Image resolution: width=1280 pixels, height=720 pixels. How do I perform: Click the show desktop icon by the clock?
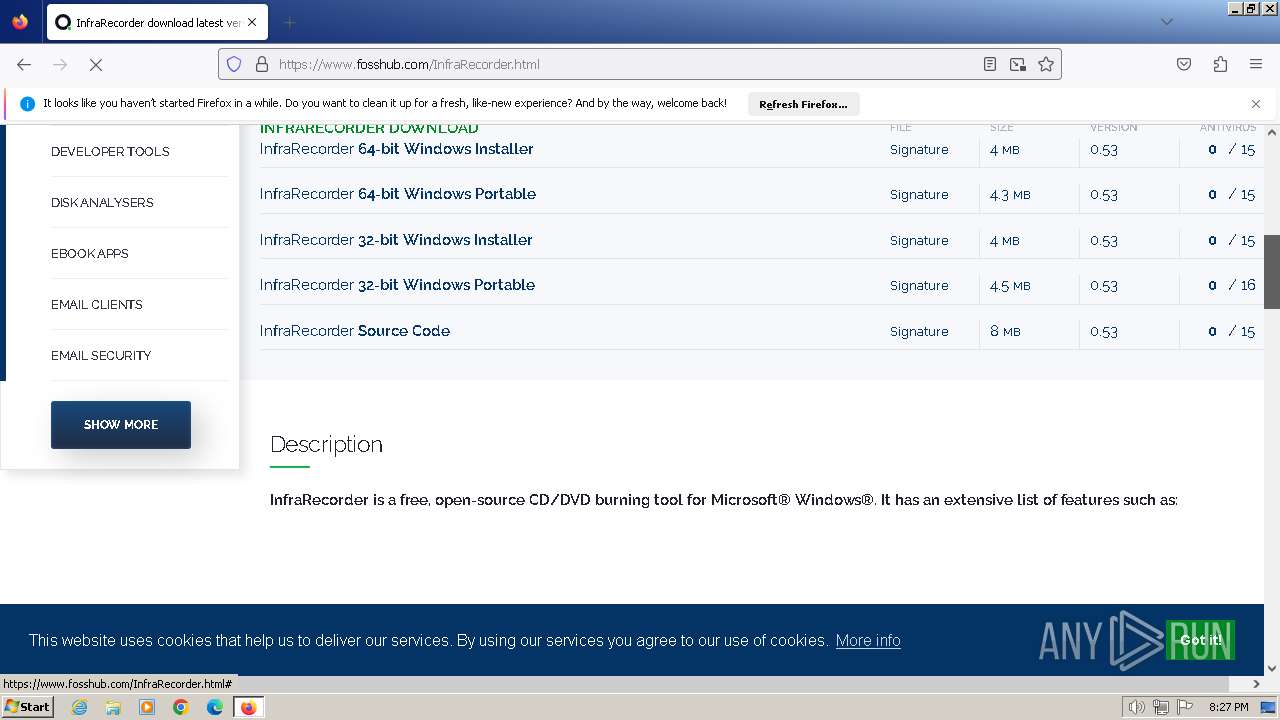(x=1268, y=707)
